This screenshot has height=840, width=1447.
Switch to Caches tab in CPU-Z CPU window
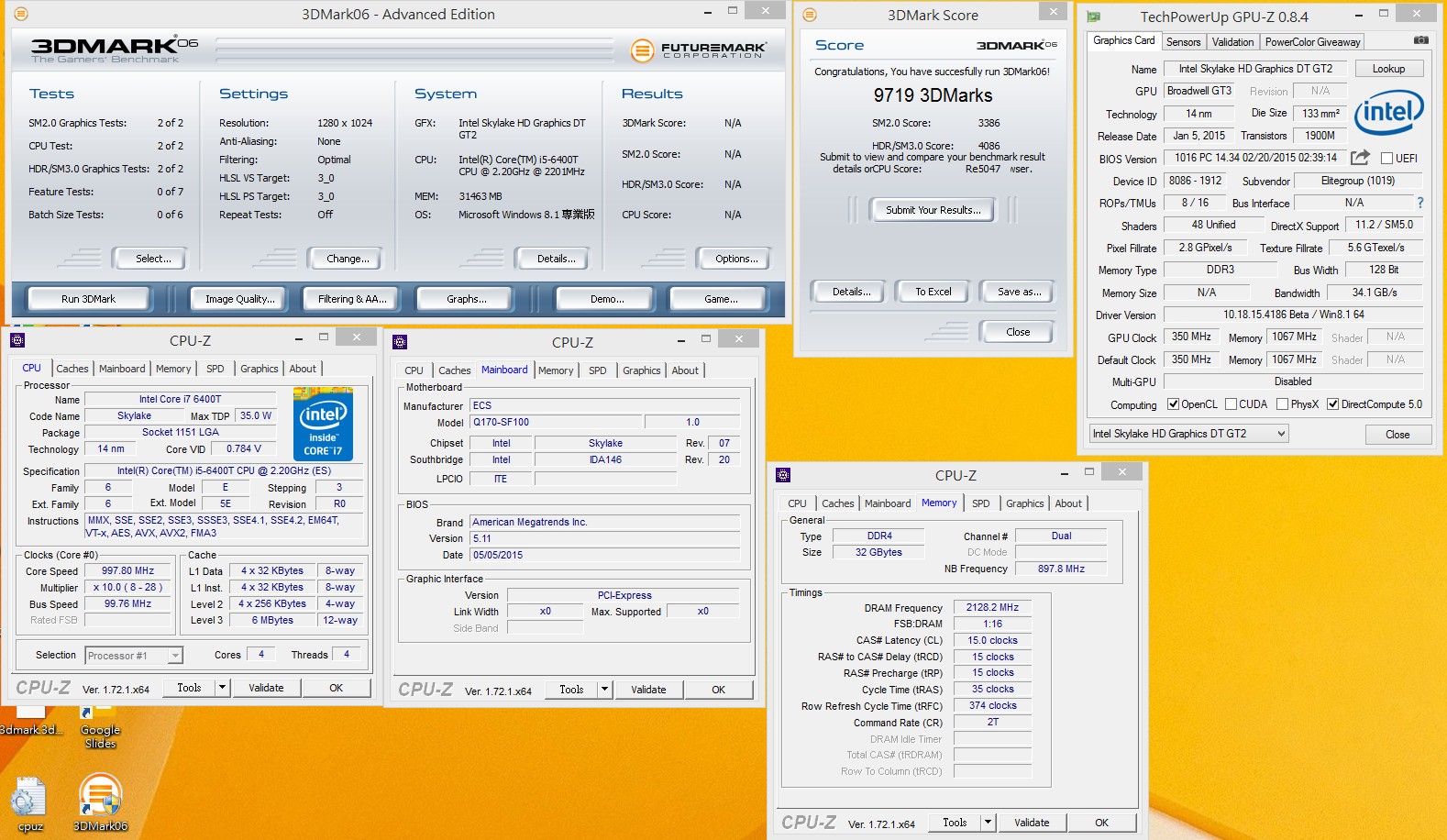point(72,369)
